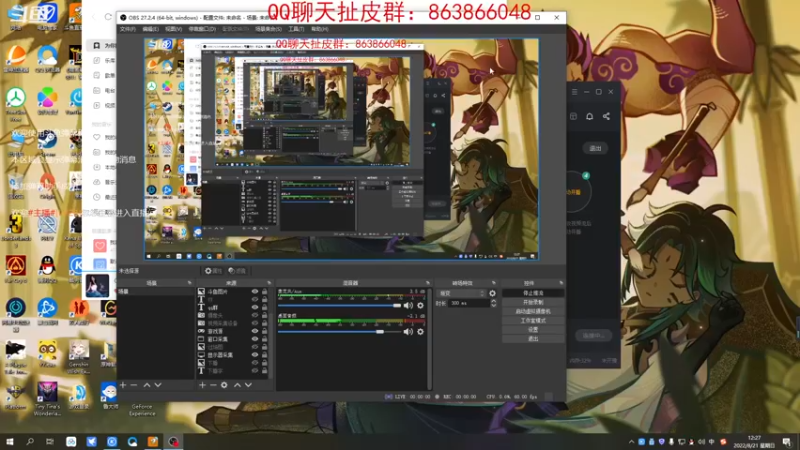800x450 pixels.
Task: Add a new scene with the plus icon
Action: point(123,385)
